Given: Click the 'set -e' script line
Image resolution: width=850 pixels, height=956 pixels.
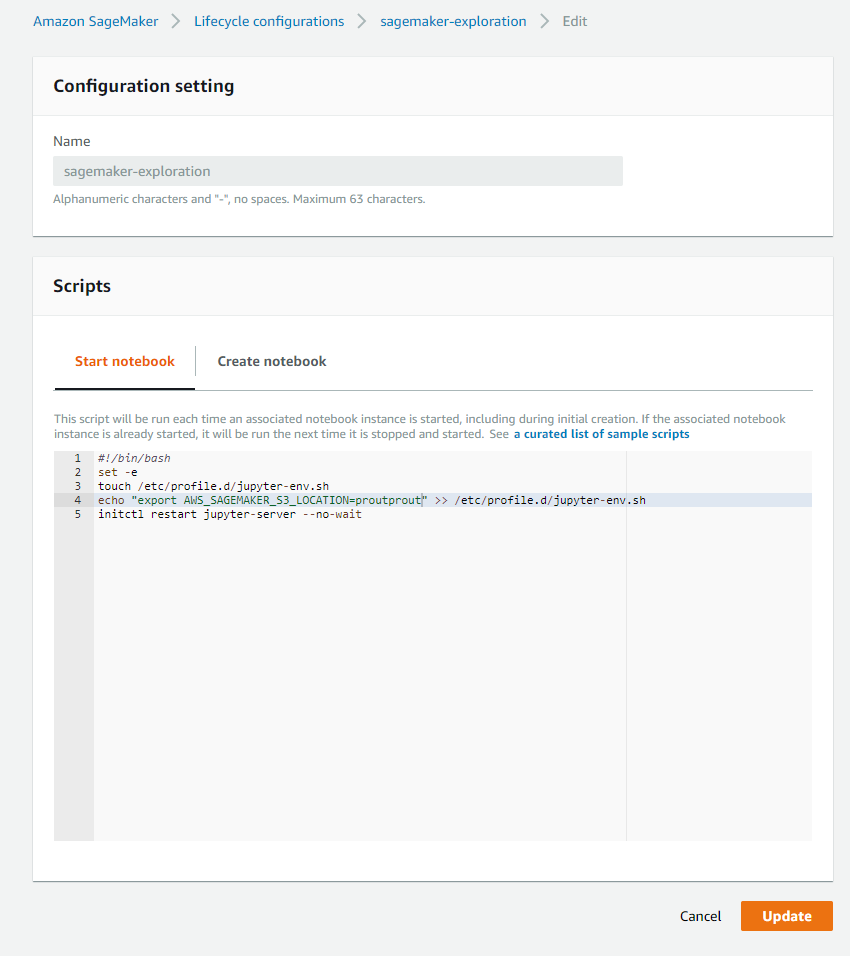Looking at the screenshot, I should 117,472.
